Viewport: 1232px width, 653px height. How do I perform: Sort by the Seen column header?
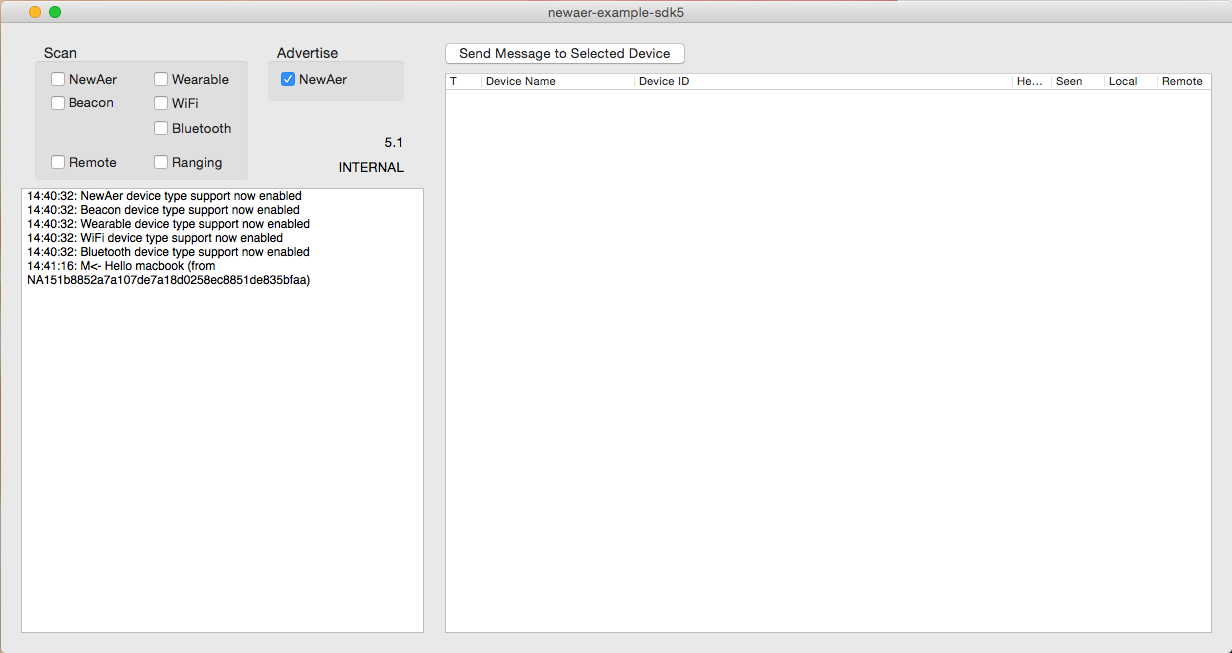pos(1078,81)
